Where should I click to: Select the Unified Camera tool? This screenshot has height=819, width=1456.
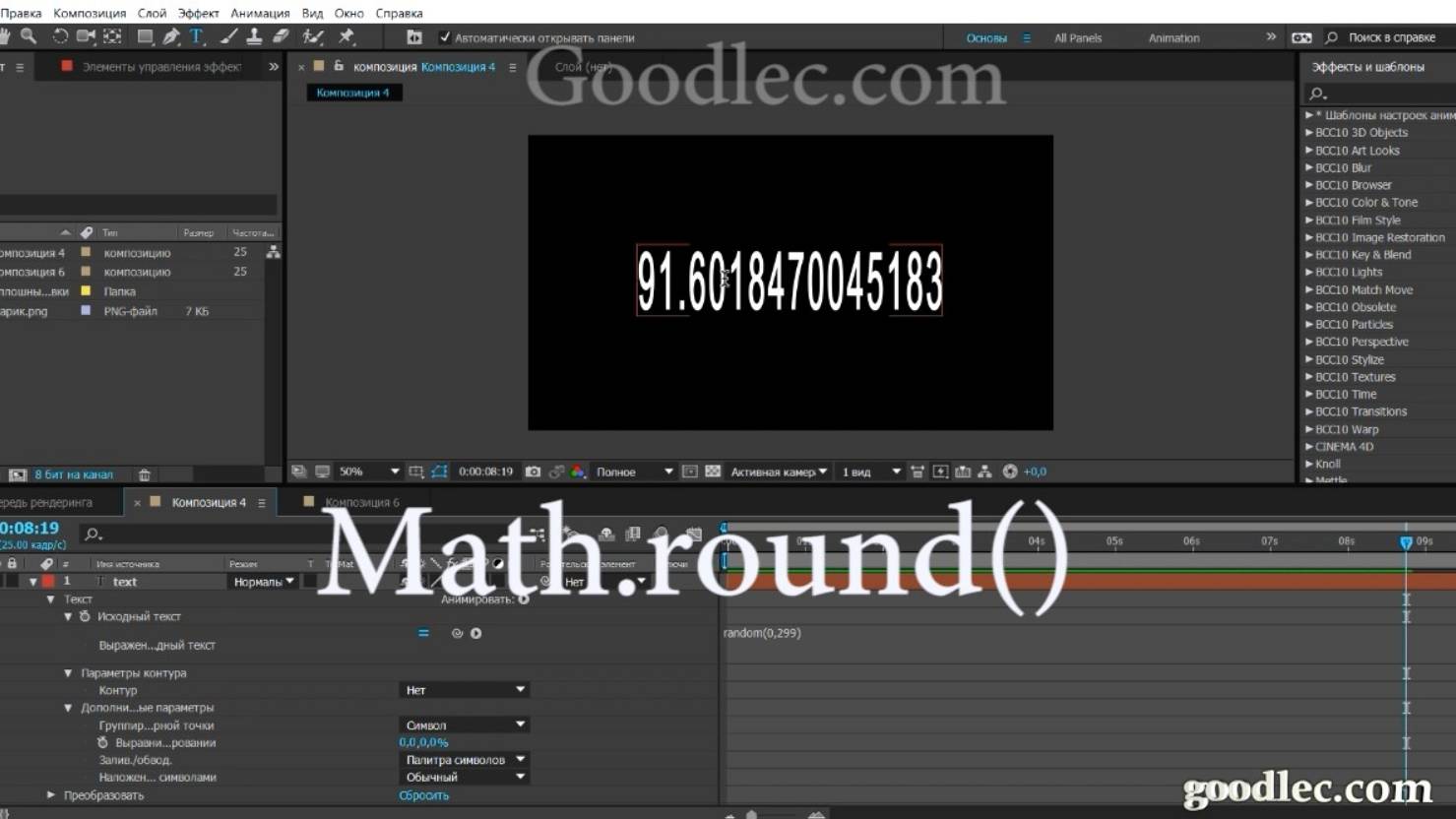tap(86, 36)
